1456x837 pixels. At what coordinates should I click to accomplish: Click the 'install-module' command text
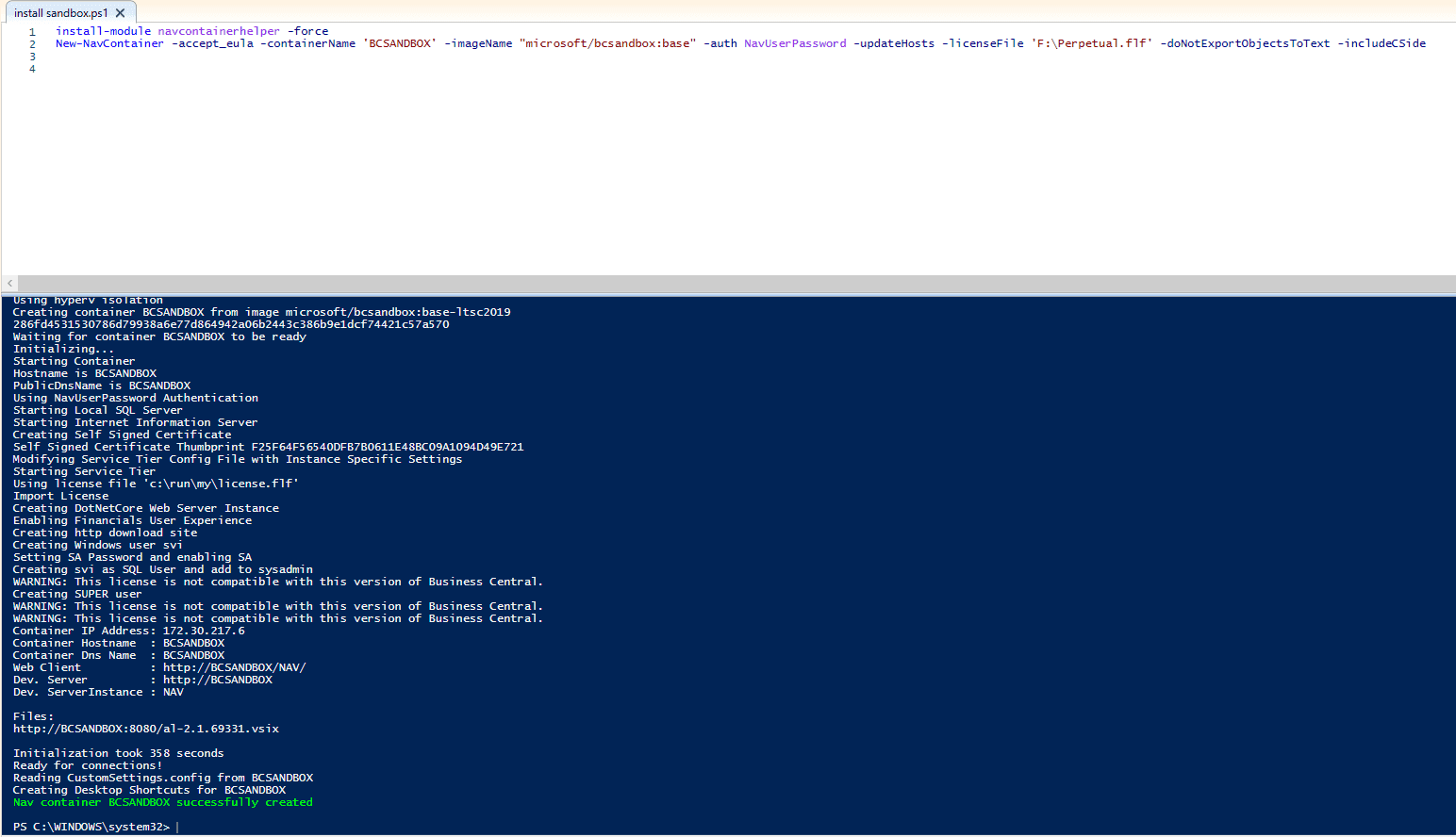pos(103,31)
